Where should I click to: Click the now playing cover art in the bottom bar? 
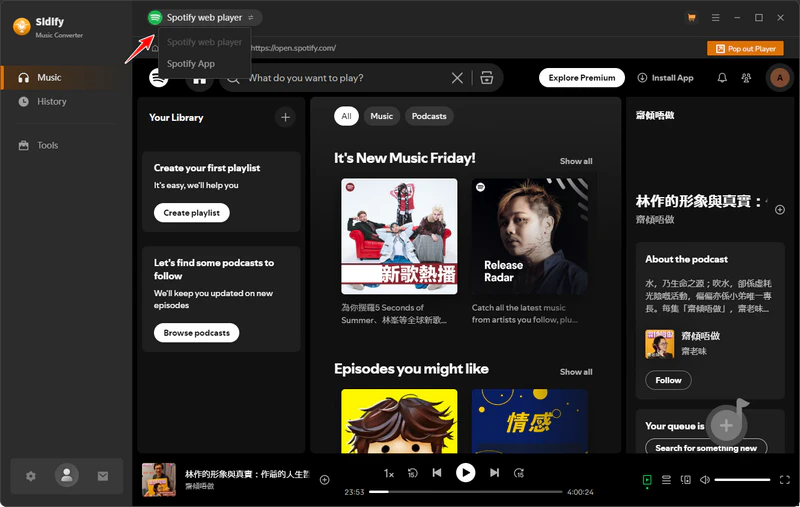coord(159,479)
